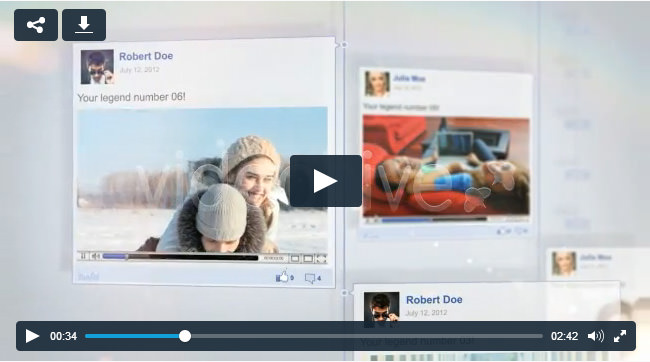
Task: Click the red sofa laptop photo
Action: (x=446, y=166)
